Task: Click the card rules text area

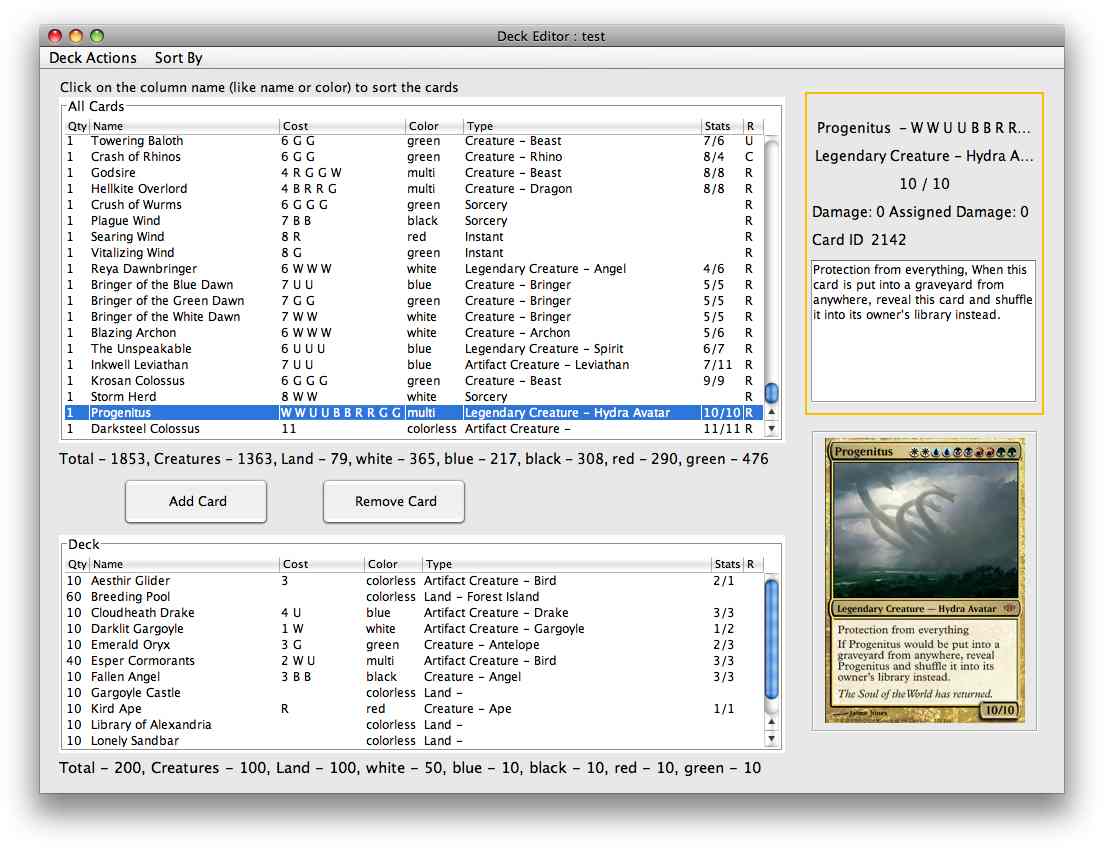Action: (922, 330)
